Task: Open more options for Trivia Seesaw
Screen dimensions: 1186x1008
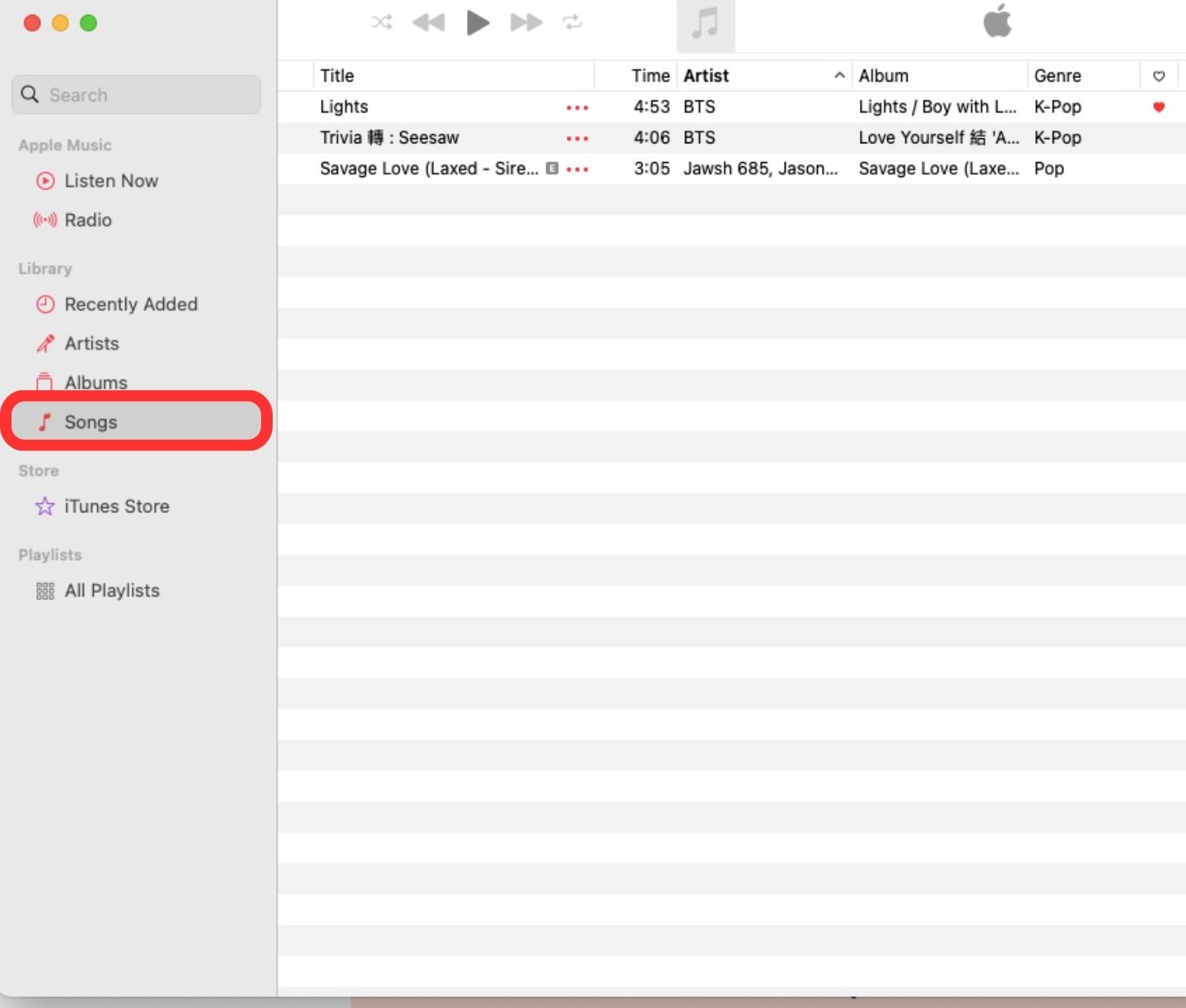Action: pyautogui.click(x=577, y=138)
